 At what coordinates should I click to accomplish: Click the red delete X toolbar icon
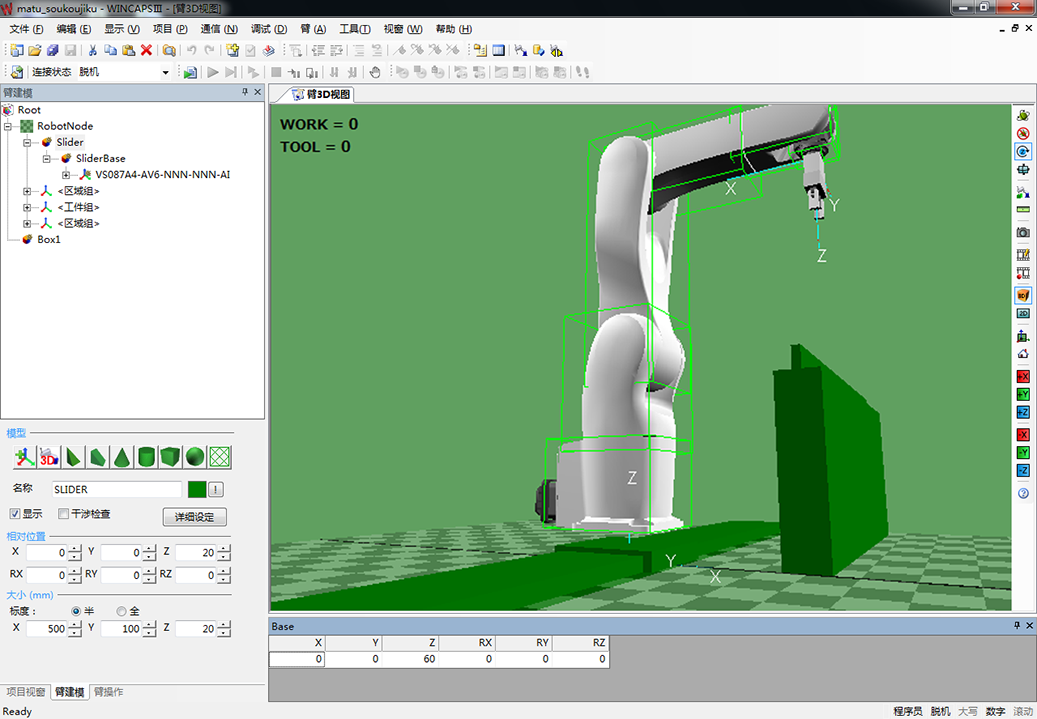tap(147, 50)
